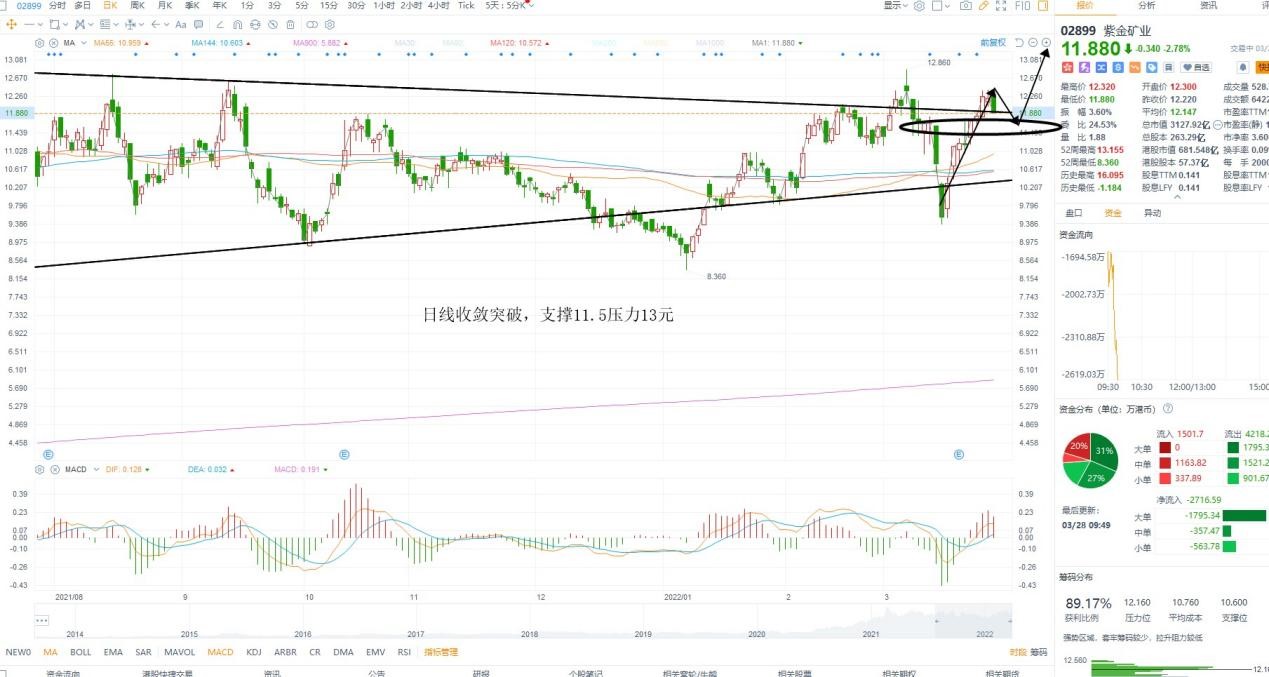Expand the layout square dropdown in top bar
The height and width of the screenshot is (677, 1269).
click(947, 6)
